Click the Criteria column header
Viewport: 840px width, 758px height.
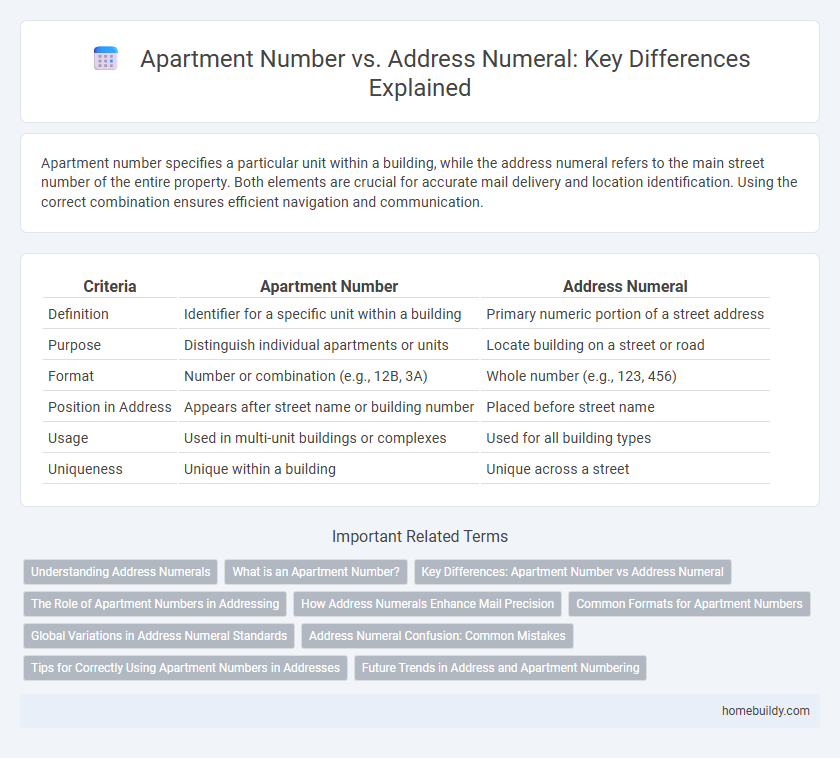coord(110,287)
